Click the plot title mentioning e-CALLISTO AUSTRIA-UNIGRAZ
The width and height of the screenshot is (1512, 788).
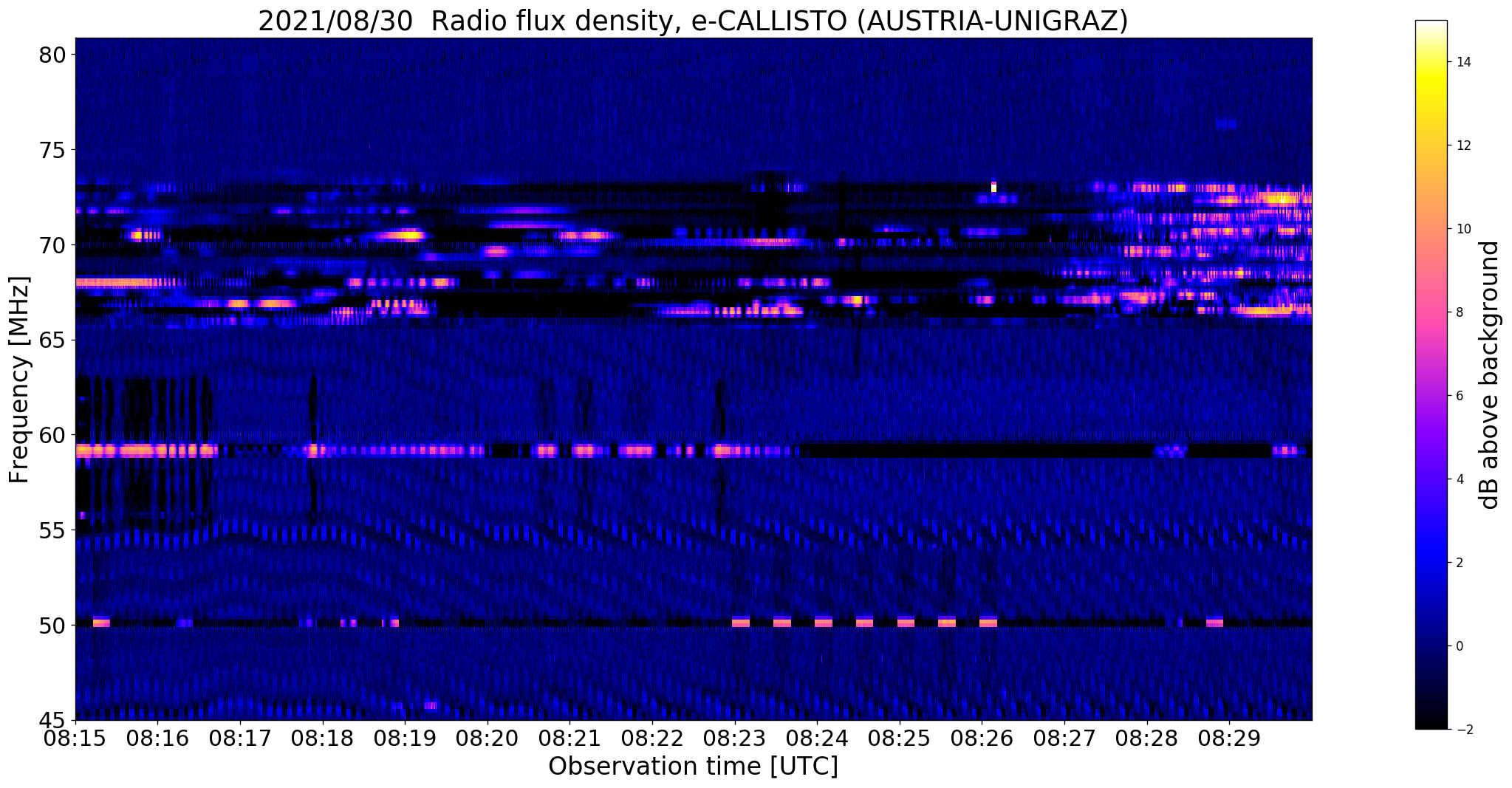coord(693,21)
